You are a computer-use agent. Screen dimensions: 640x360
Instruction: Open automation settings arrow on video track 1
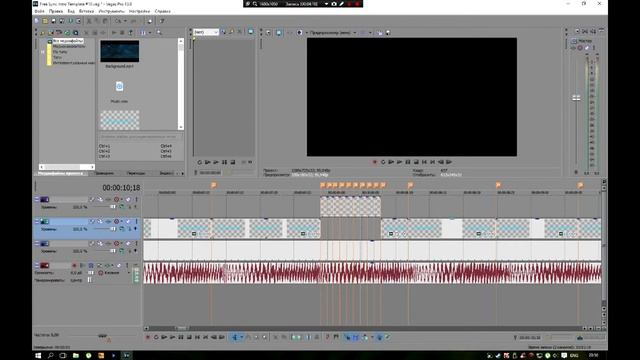tap(122, 199)
